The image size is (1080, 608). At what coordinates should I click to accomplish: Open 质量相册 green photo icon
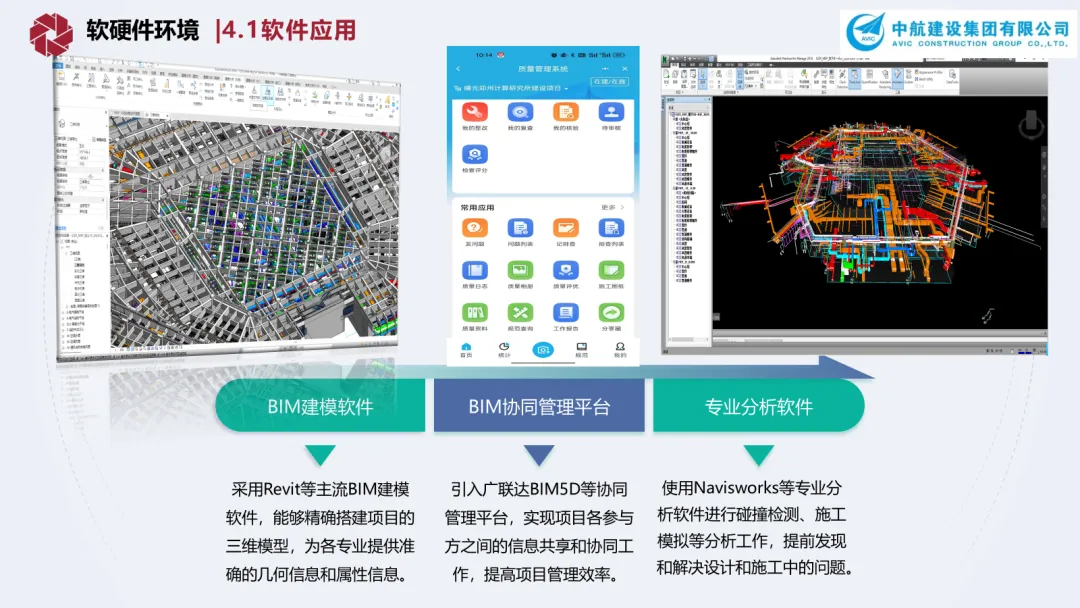click(x=520, y=271)
